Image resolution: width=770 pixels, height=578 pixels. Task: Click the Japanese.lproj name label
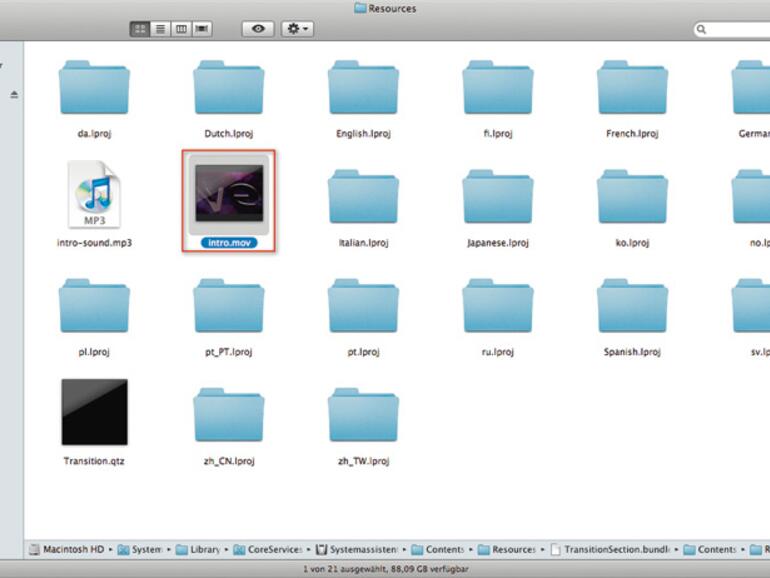(498, 243)
